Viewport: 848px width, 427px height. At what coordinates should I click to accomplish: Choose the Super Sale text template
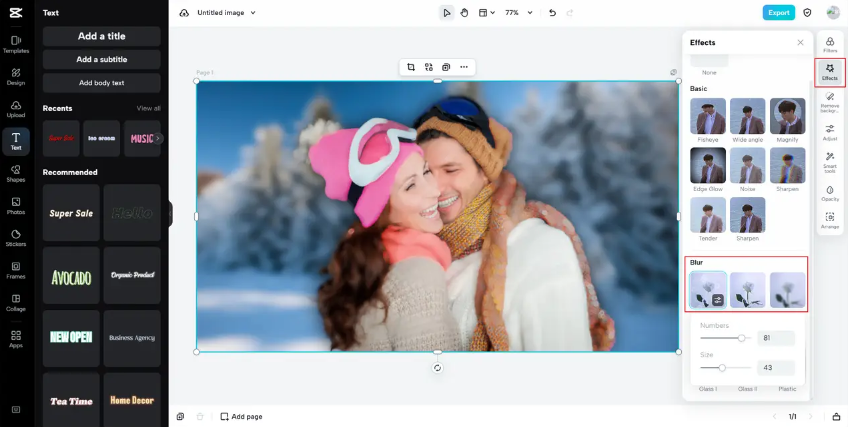point(71,213)
